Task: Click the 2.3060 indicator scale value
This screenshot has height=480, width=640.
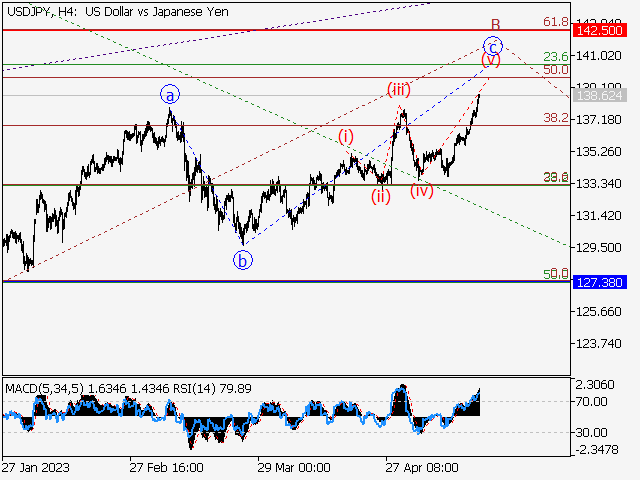Action: click(x=595, y=384)
